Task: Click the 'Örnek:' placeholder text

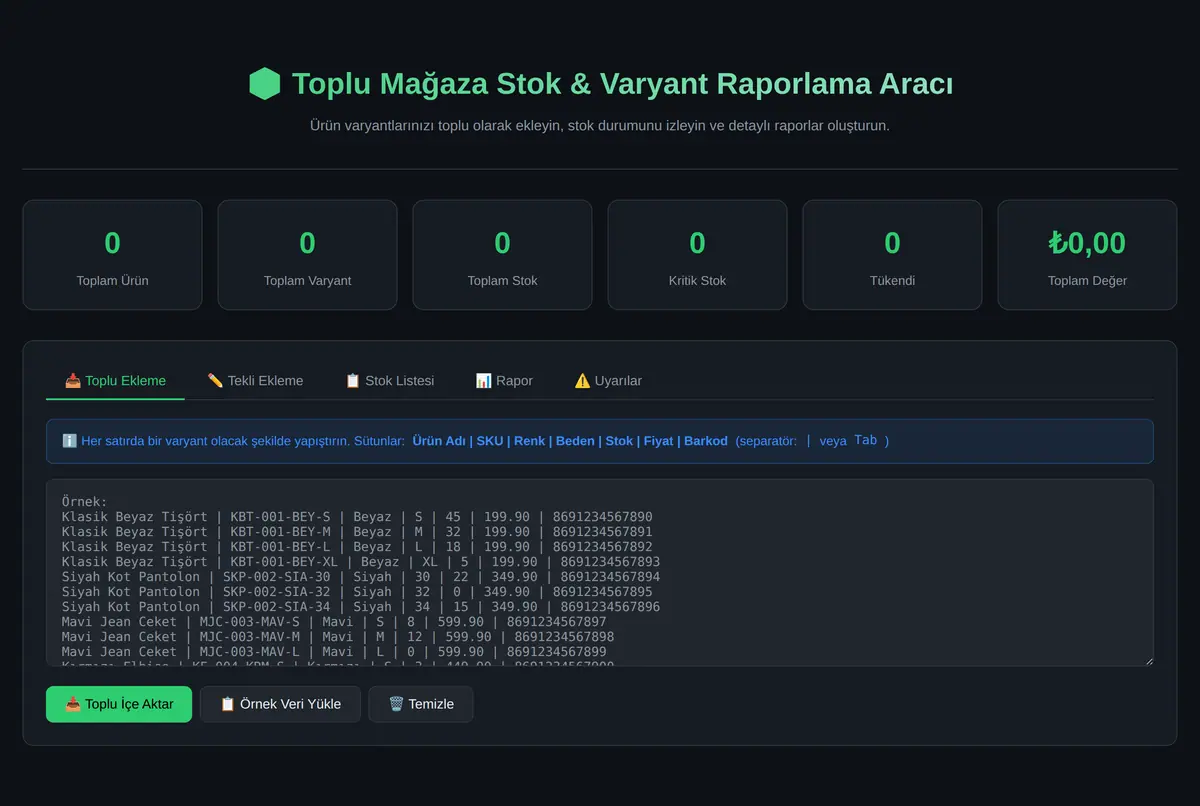Action: click(x=84, y=502)
